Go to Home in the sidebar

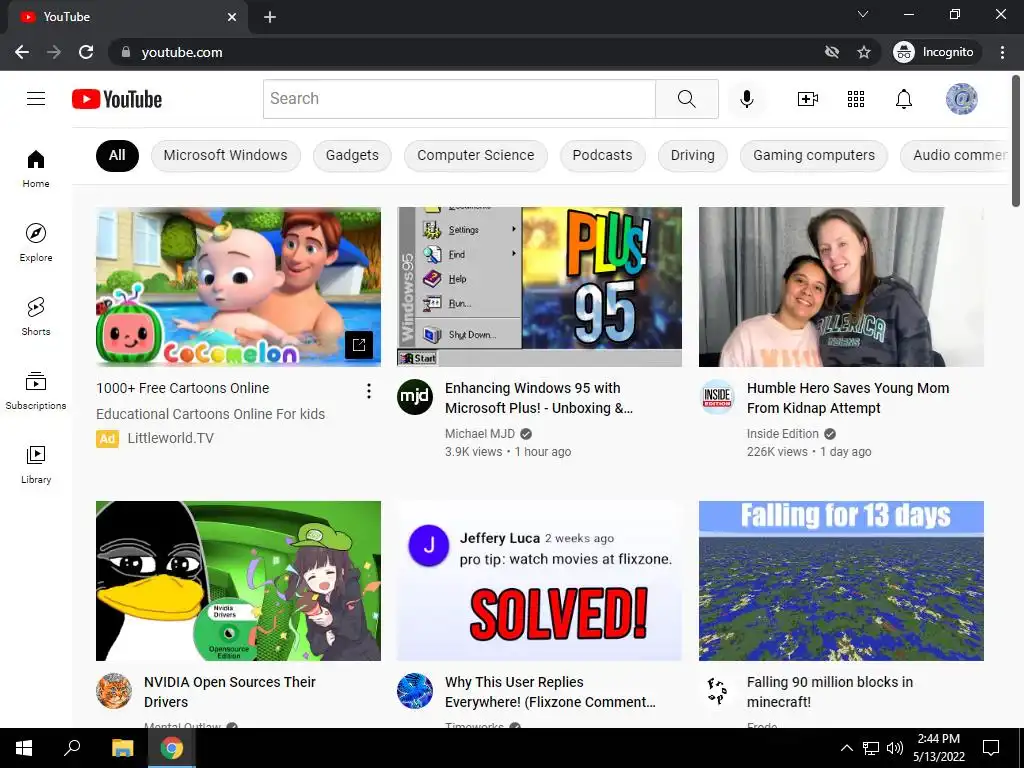pyautogui.click(x=36, y=169)
